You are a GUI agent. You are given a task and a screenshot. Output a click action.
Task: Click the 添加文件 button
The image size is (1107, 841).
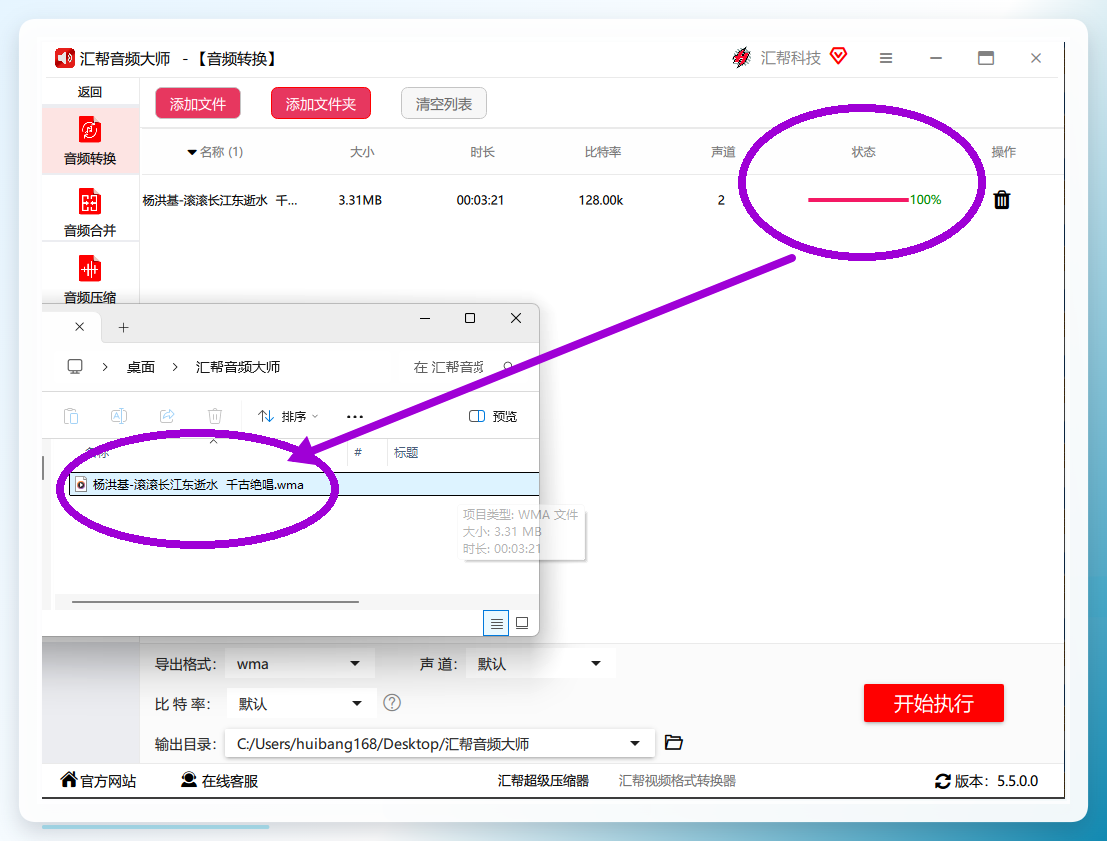point(198,104)
